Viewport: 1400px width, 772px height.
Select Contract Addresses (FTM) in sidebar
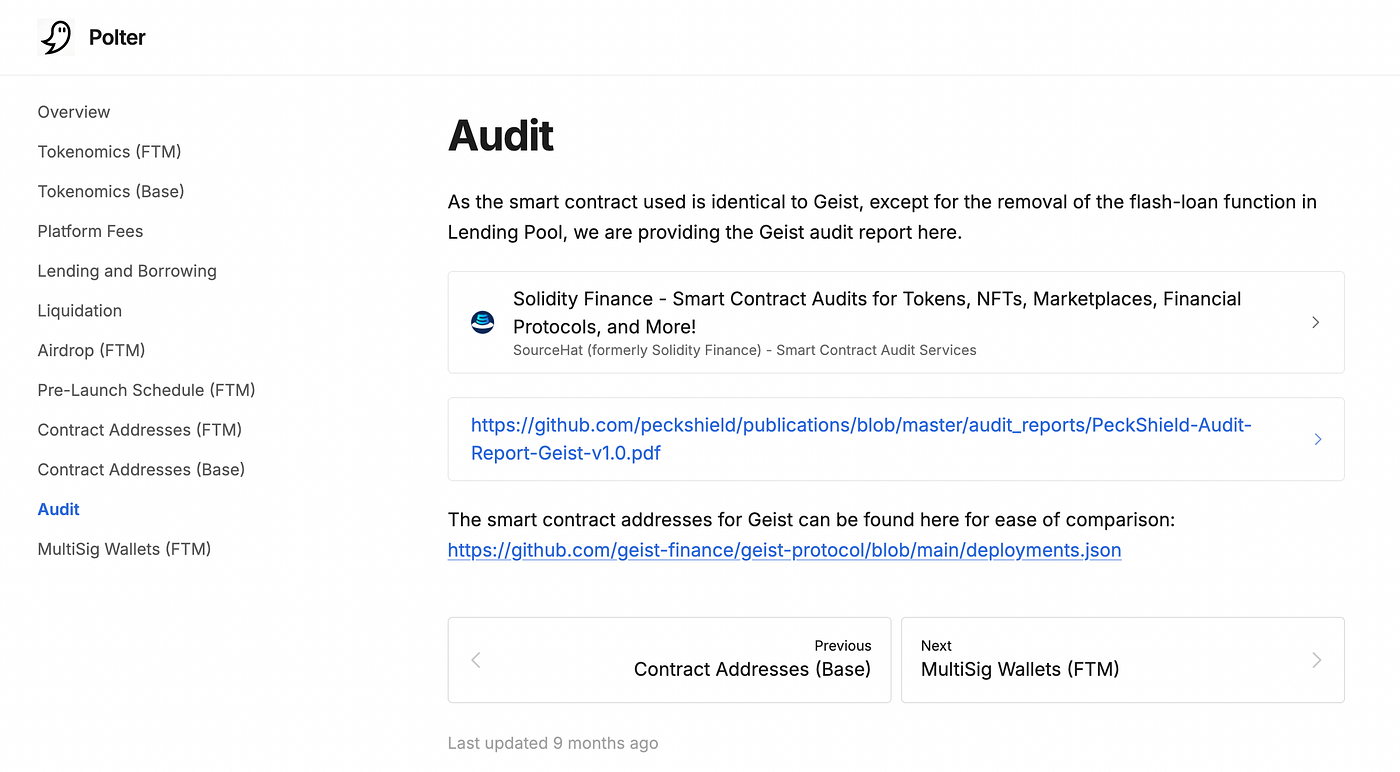[140, 430]
